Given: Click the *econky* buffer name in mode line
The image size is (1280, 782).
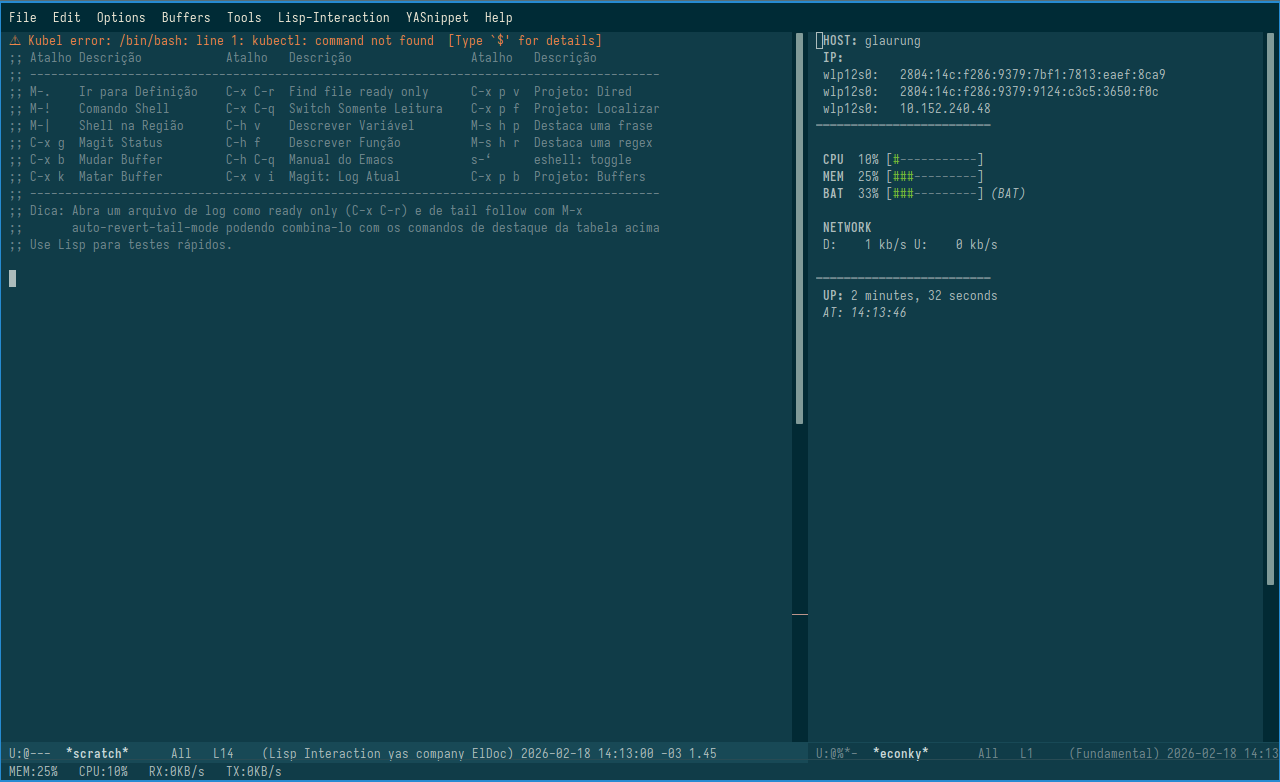Looking at the screenshot, I should pyautogui.click(x=901, y=753).
